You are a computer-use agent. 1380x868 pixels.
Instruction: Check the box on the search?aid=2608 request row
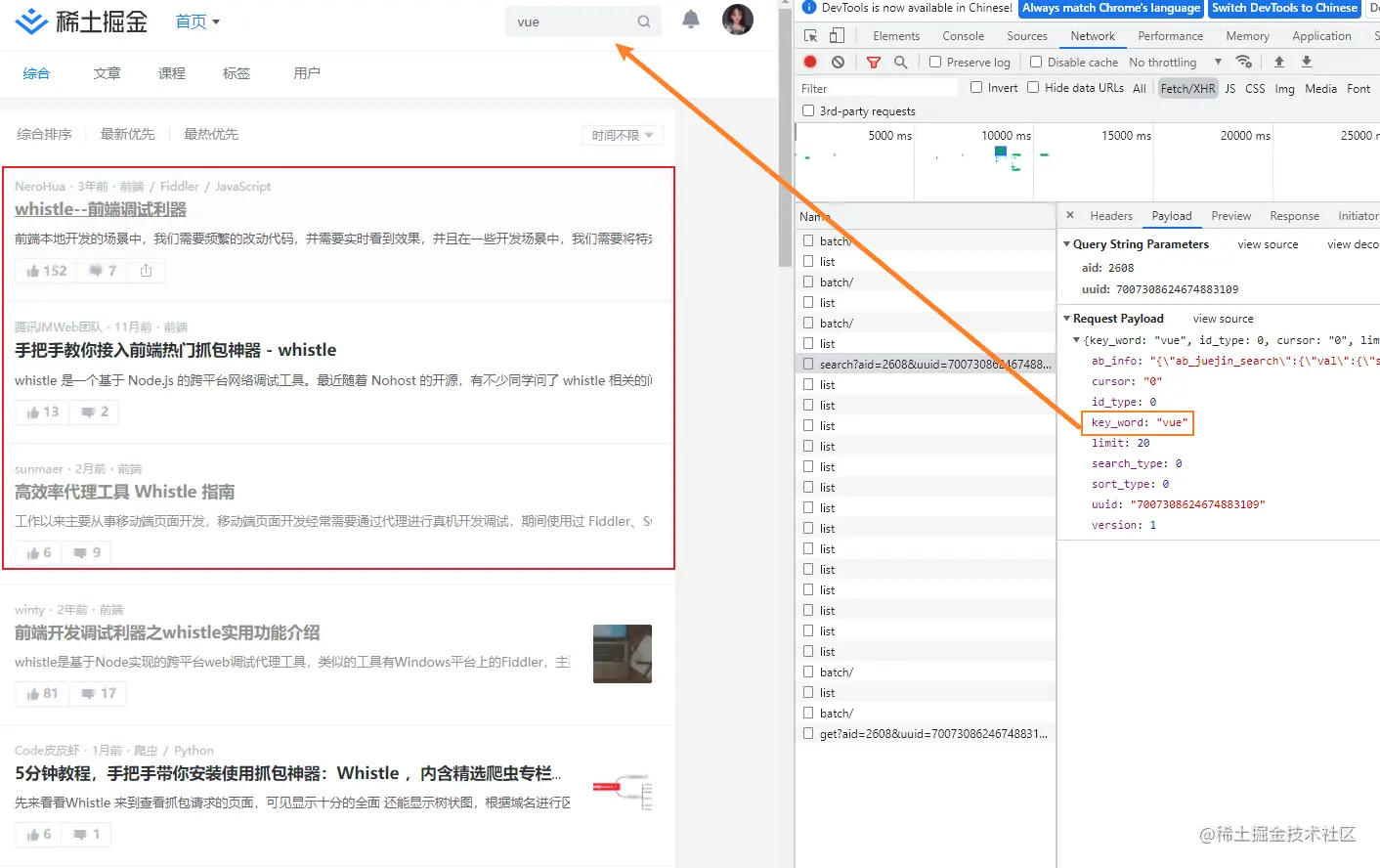[x=808, y=364]
